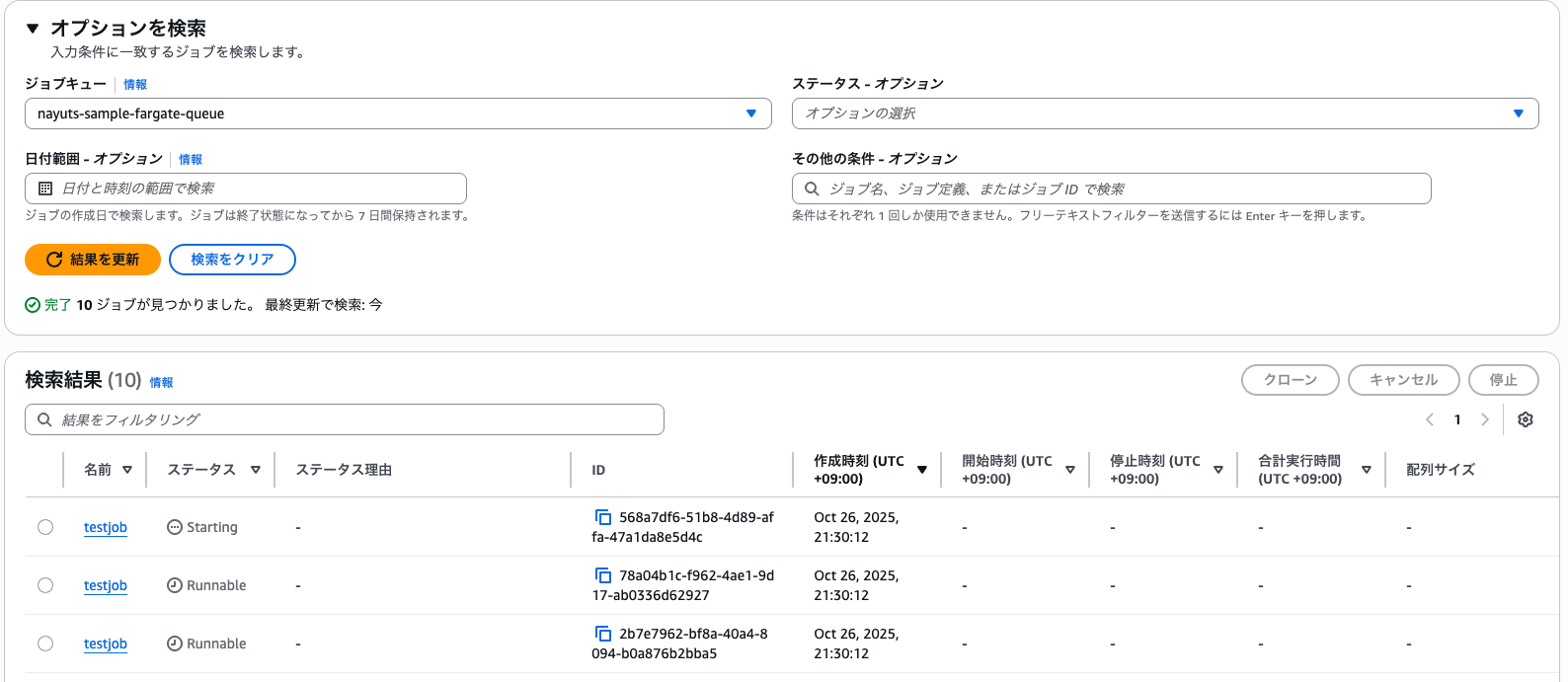Open table preferences gear icon
1568x682 pixels.
click(1526, 419)
